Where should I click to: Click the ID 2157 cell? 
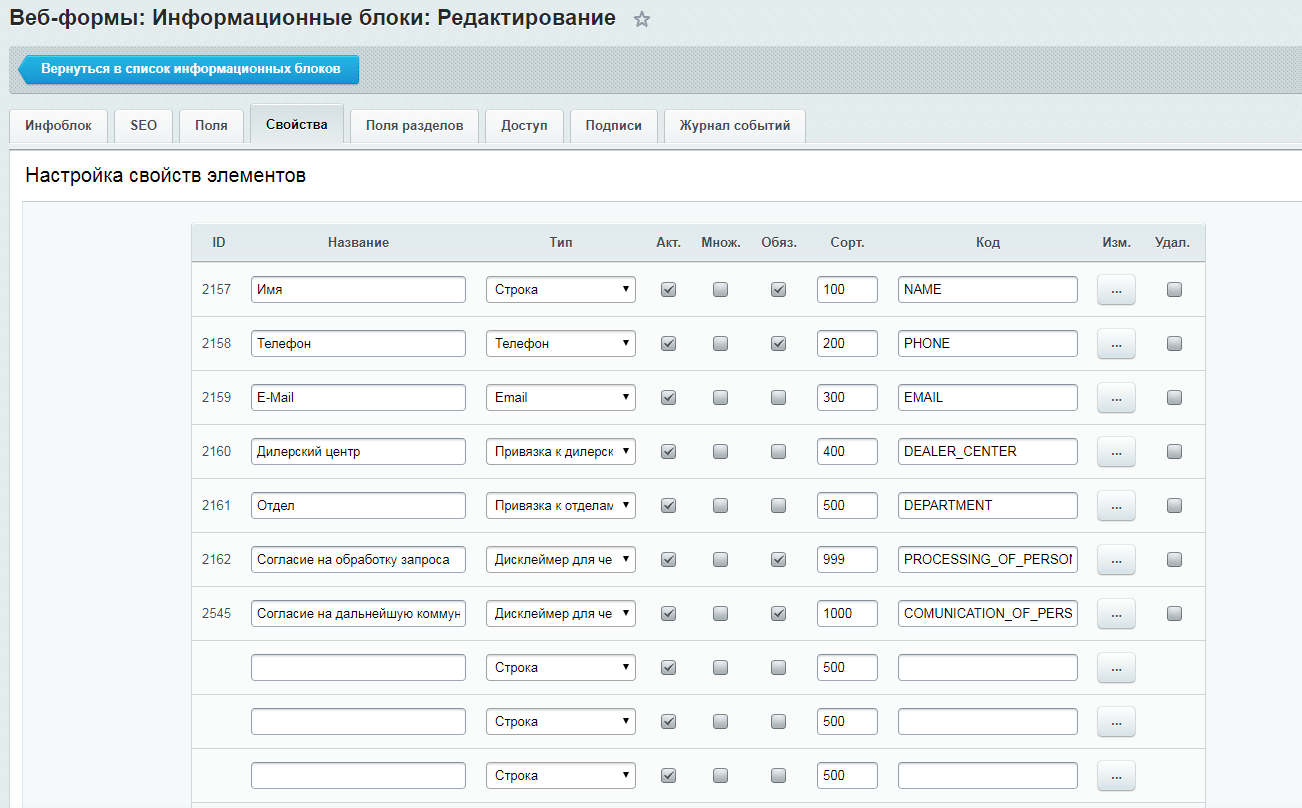click(x=217, y=289)
